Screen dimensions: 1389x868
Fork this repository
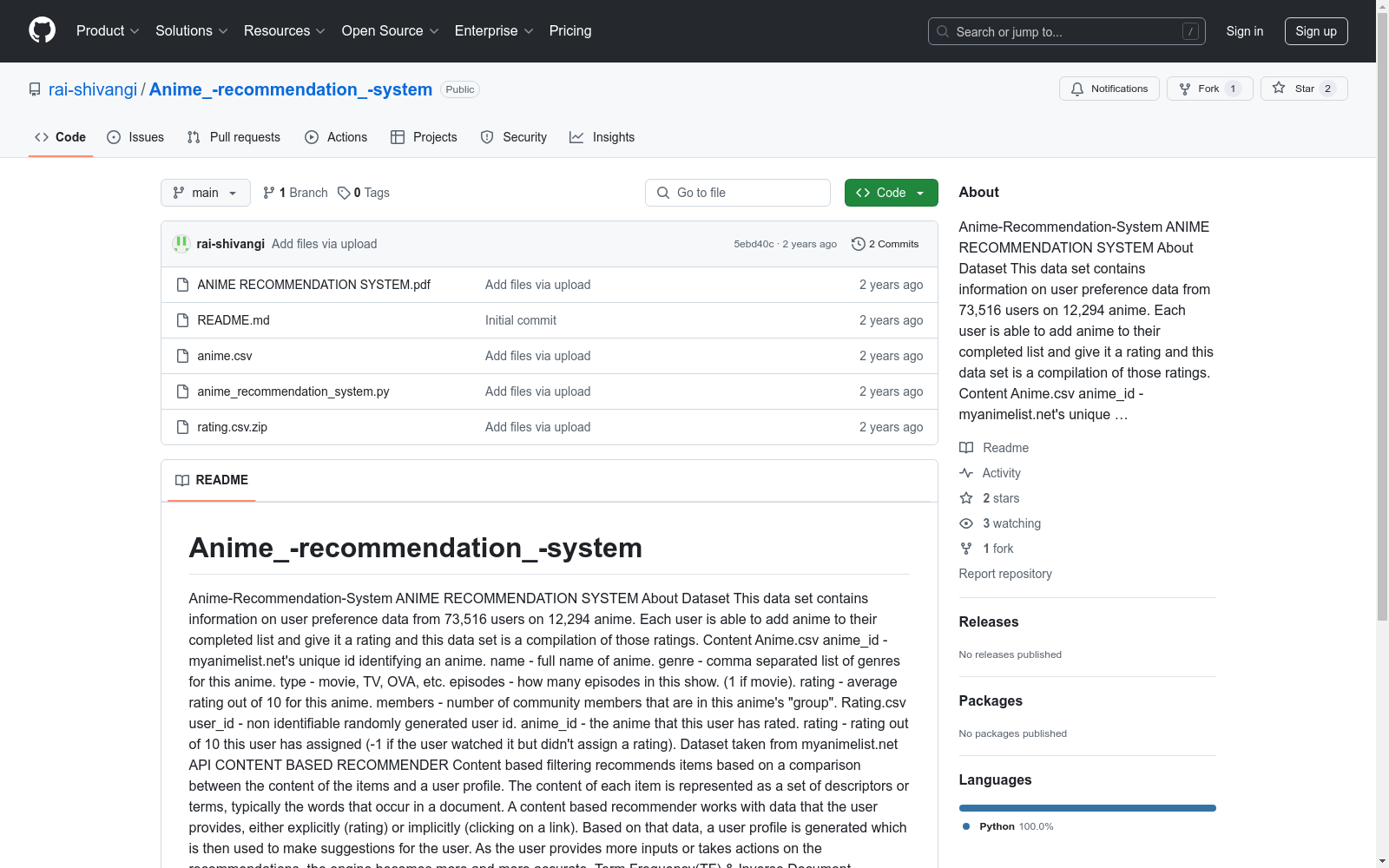click(x=1209, y=89)
